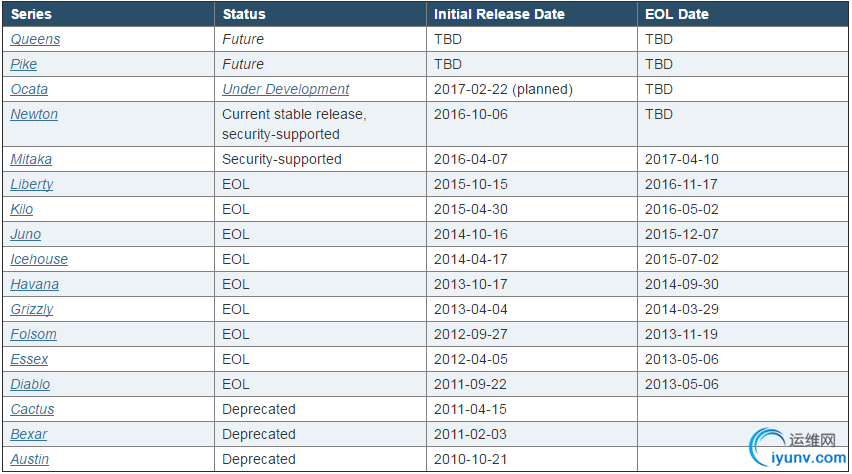Click the iyunv.com watermark logo
Screen dimensions: 852x474
click(798, 448)
